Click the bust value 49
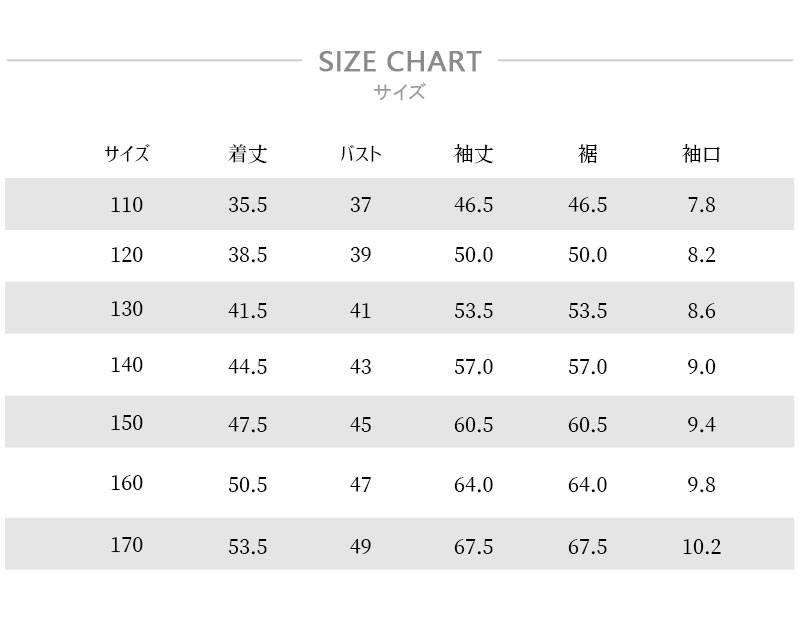The height and width of the screenshot is (621, 800). point(361,547)
